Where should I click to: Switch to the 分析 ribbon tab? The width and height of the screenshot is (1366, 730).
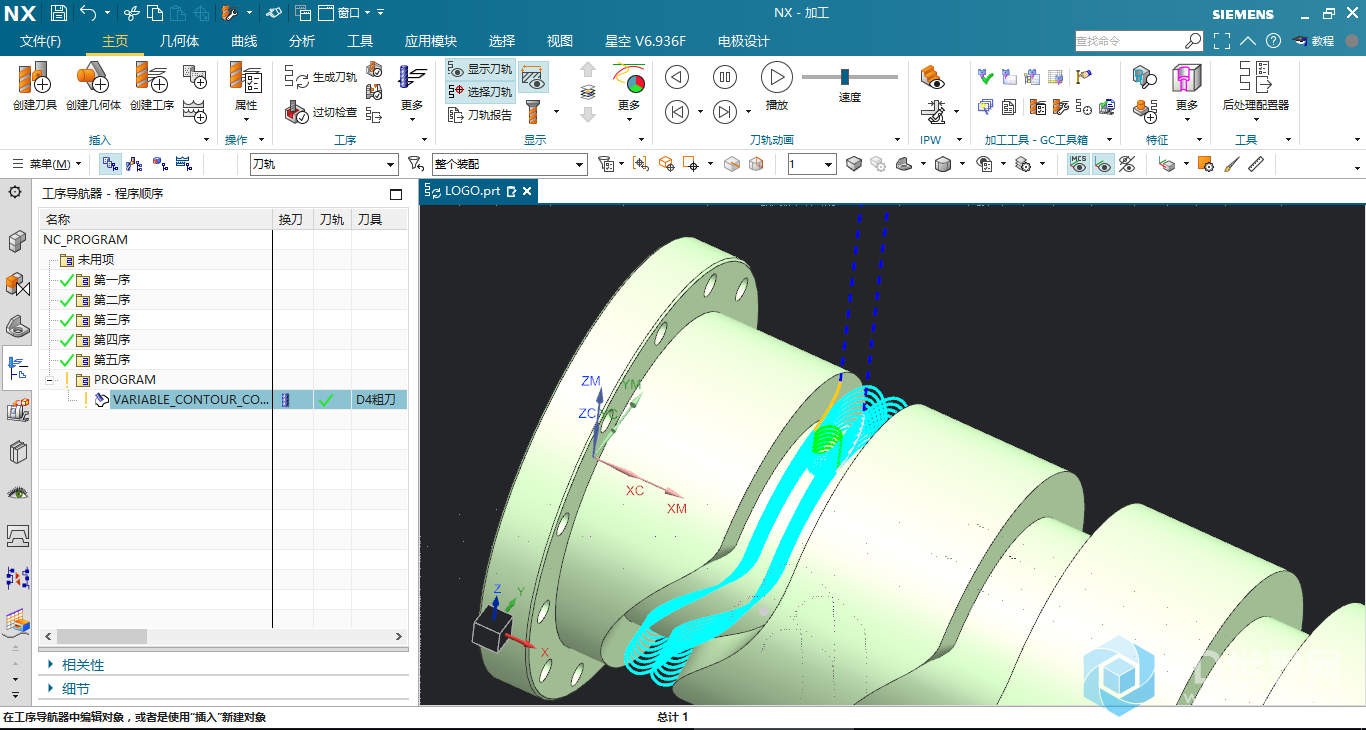coord(302,41)
